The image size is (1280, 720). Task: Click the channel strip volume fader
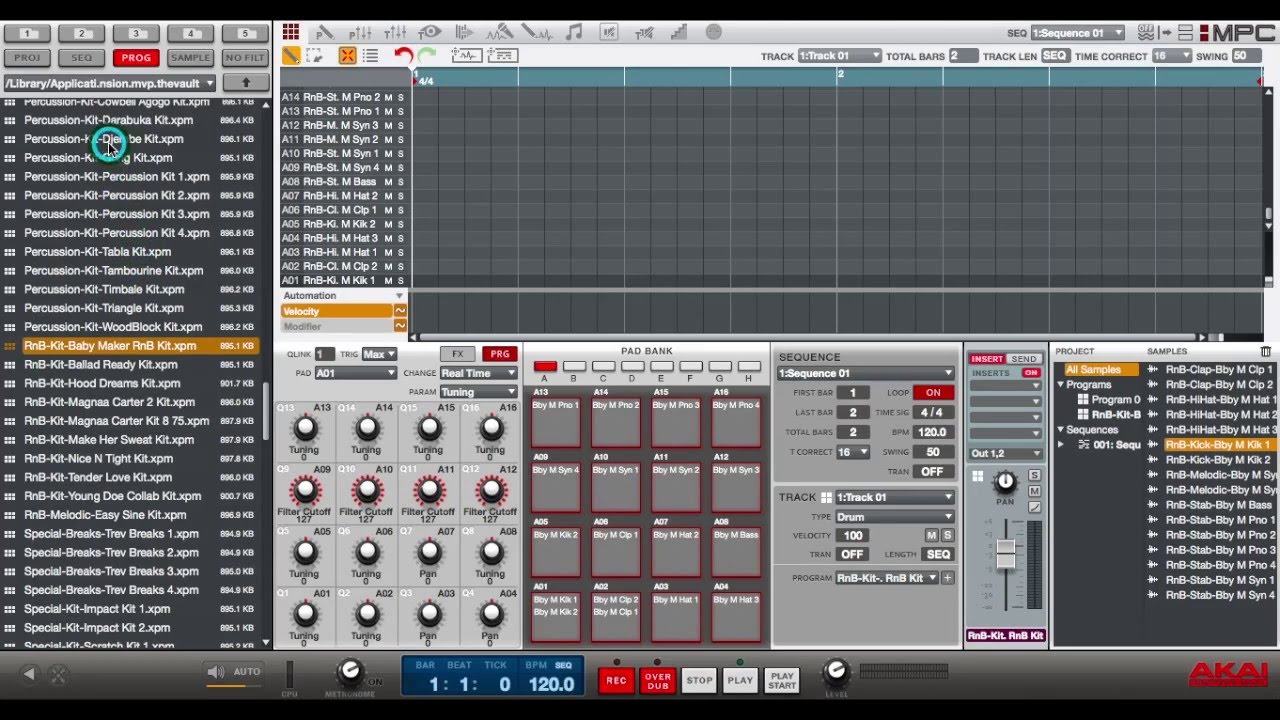tap(1005, 553)
